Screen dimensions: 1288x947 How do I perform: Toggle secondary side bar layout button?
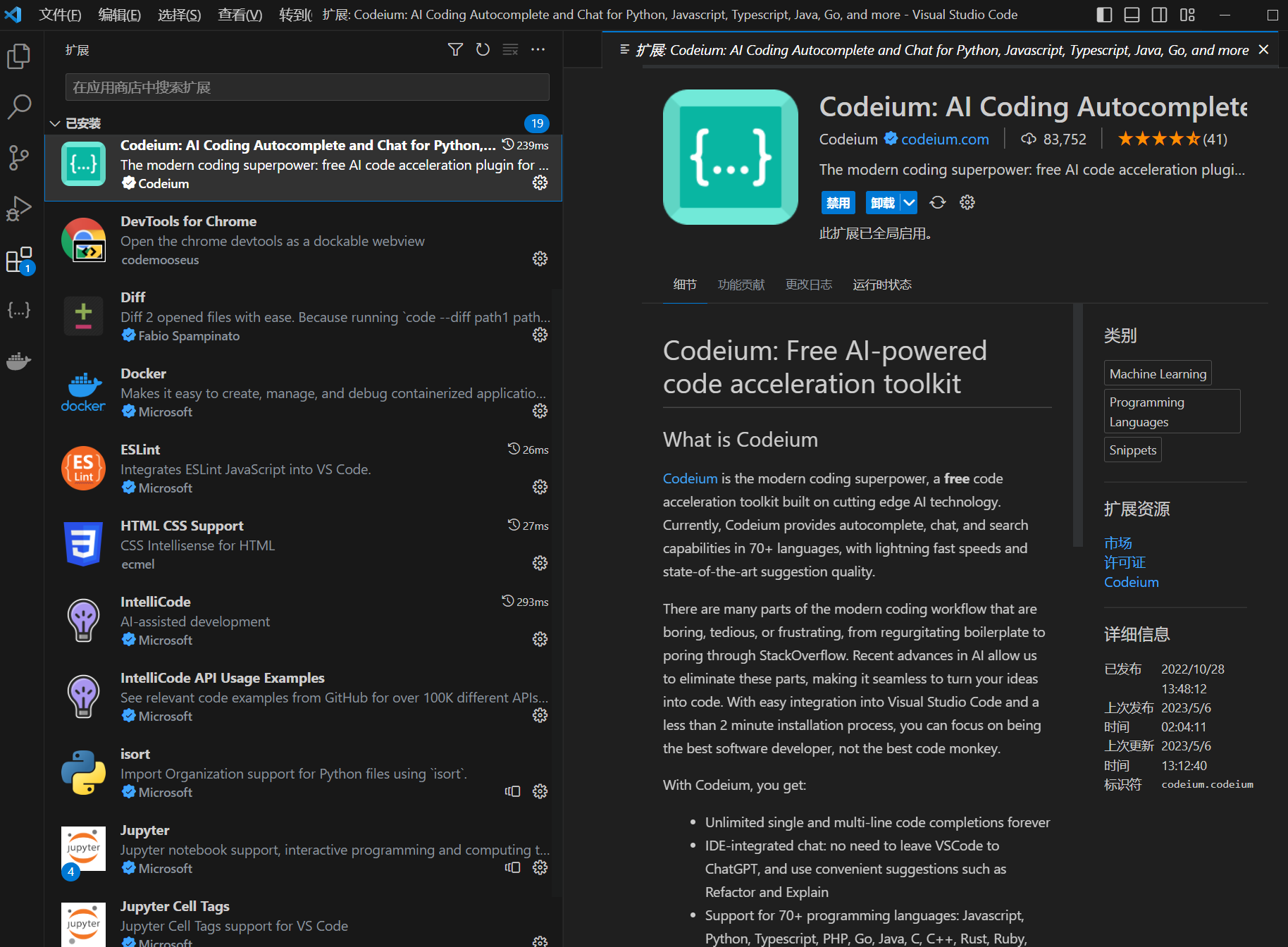pyautogui.click(x=1159, y=15)
